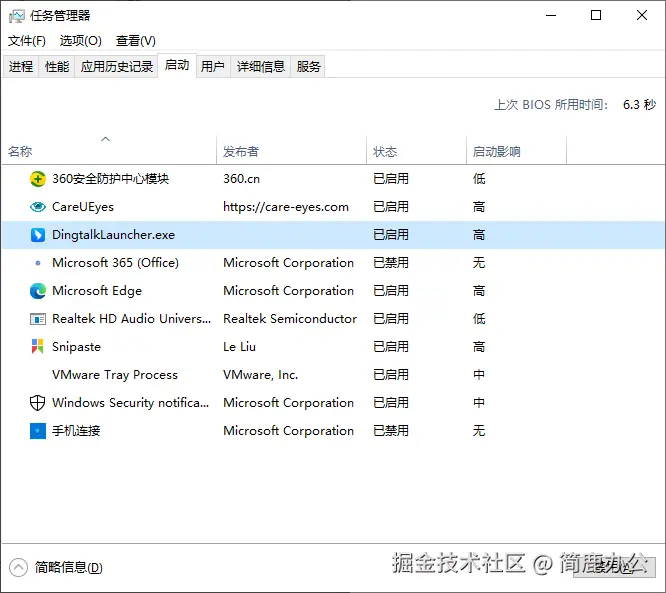Click 中 impact in VMware Tray row
The width and height of the screenshot is (666, 593).
click(479, 375)
